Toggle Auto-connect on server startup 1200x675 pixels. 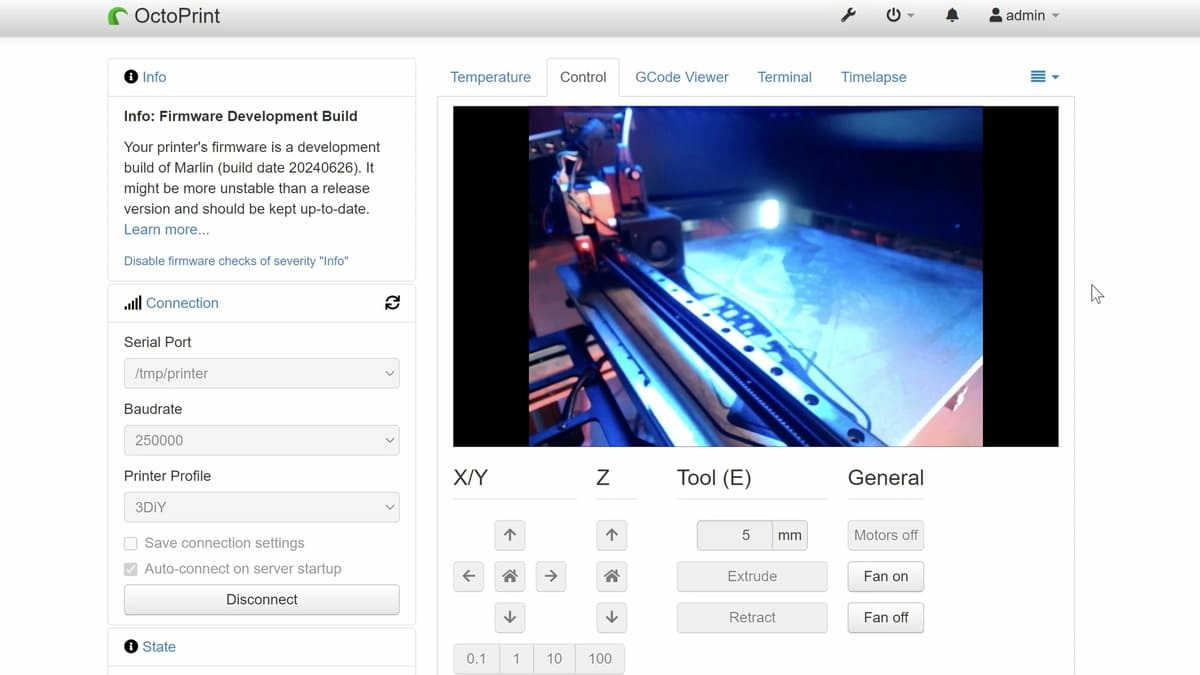[x=131, y=569]
